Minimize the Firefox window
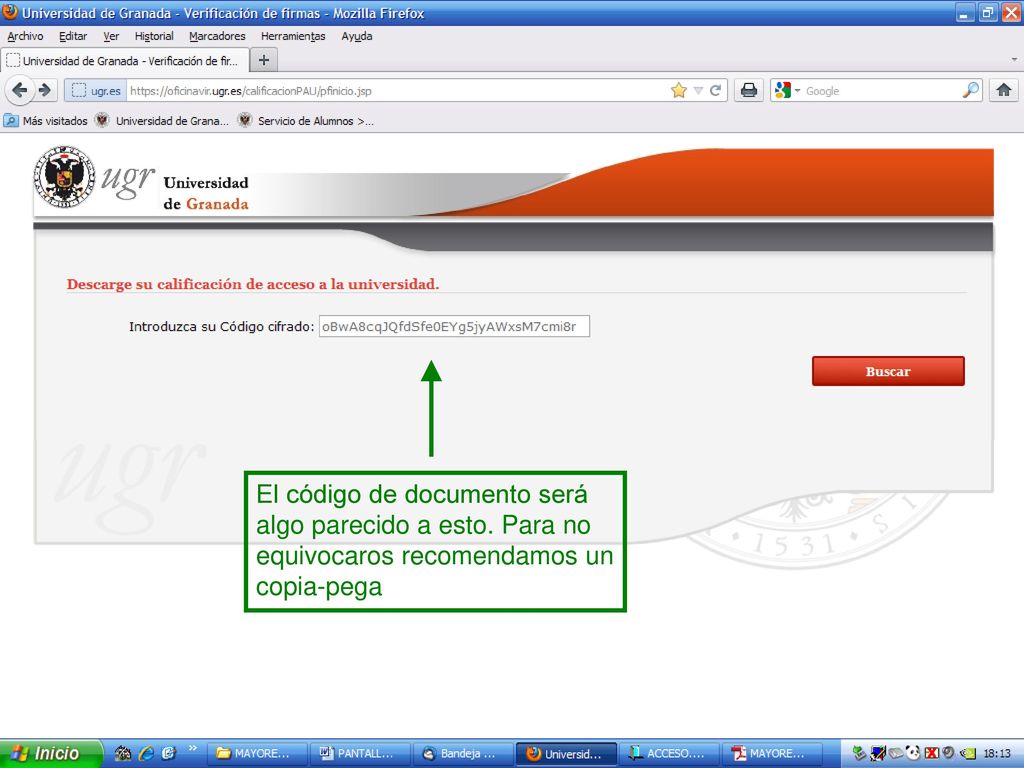Image resolution: width=1024 pixels, height=768 pixels. [965, 12]
